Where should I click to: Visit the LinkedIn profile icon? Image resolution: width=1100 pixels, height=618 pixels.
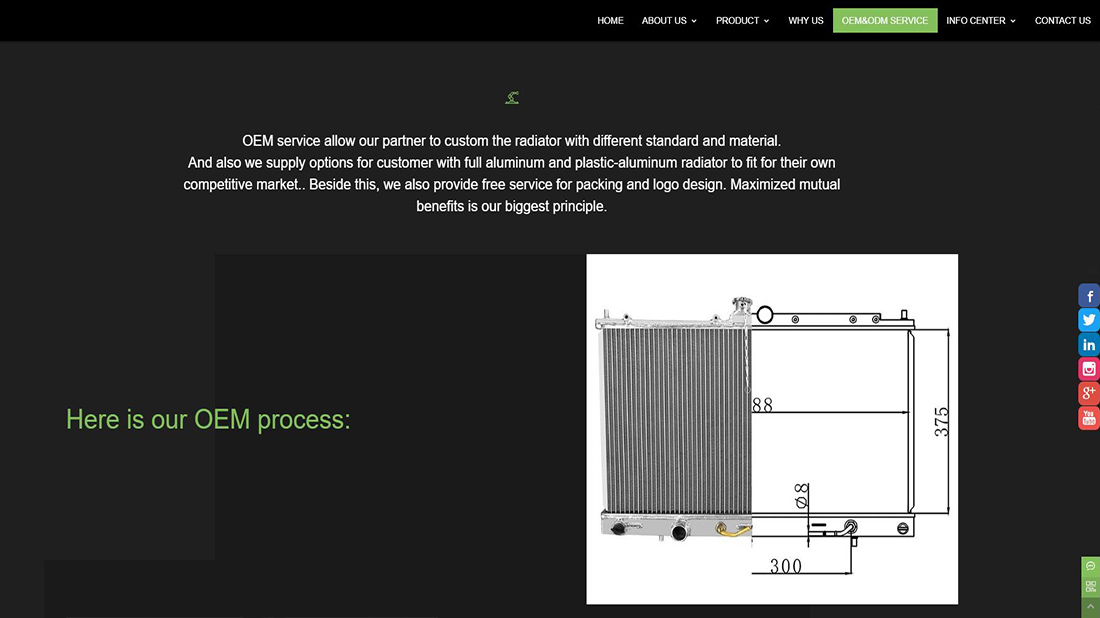pyautogui.click(x=1089, y=345)
